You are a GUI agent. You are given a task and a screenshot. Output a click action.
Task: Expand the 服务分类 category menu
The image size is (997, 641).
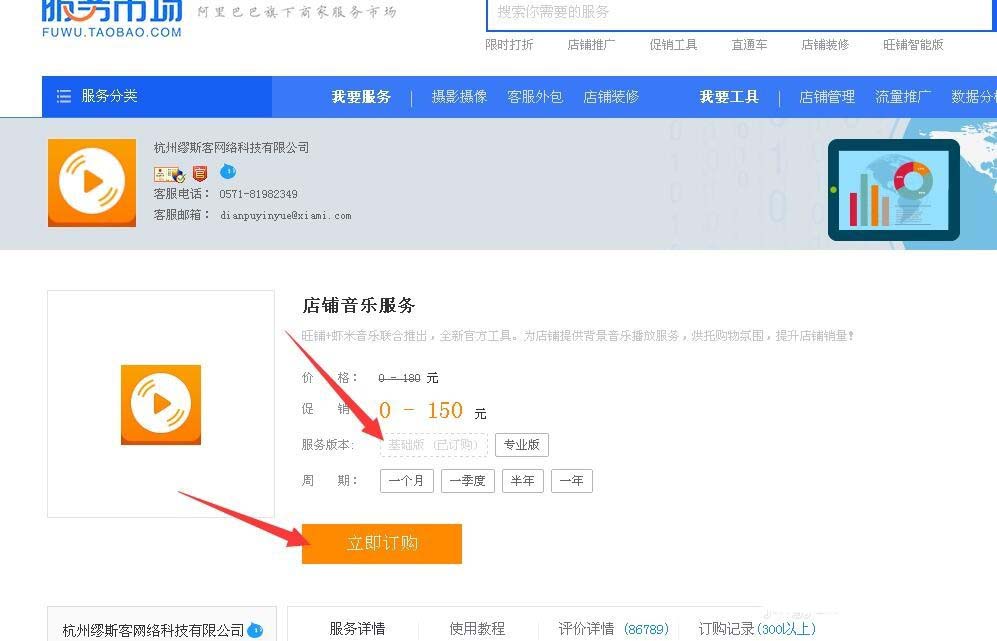tap(156, 97)
